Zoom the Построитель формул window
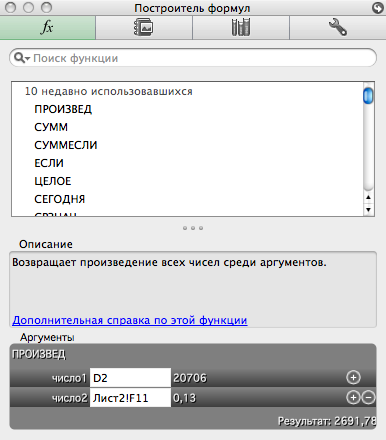This screenshot has height=440, width=386. click(46, 7)
